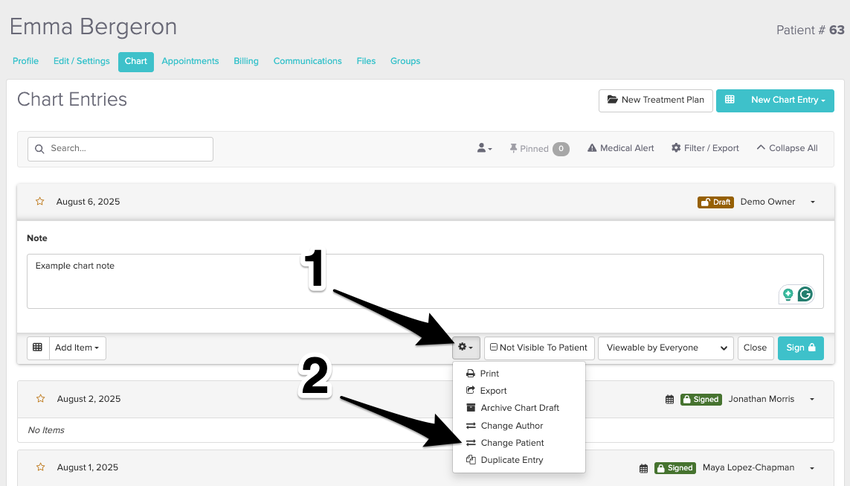Click the New Treatment Plan button
Screen dimensions: 850x486
[x=654, y=100]
